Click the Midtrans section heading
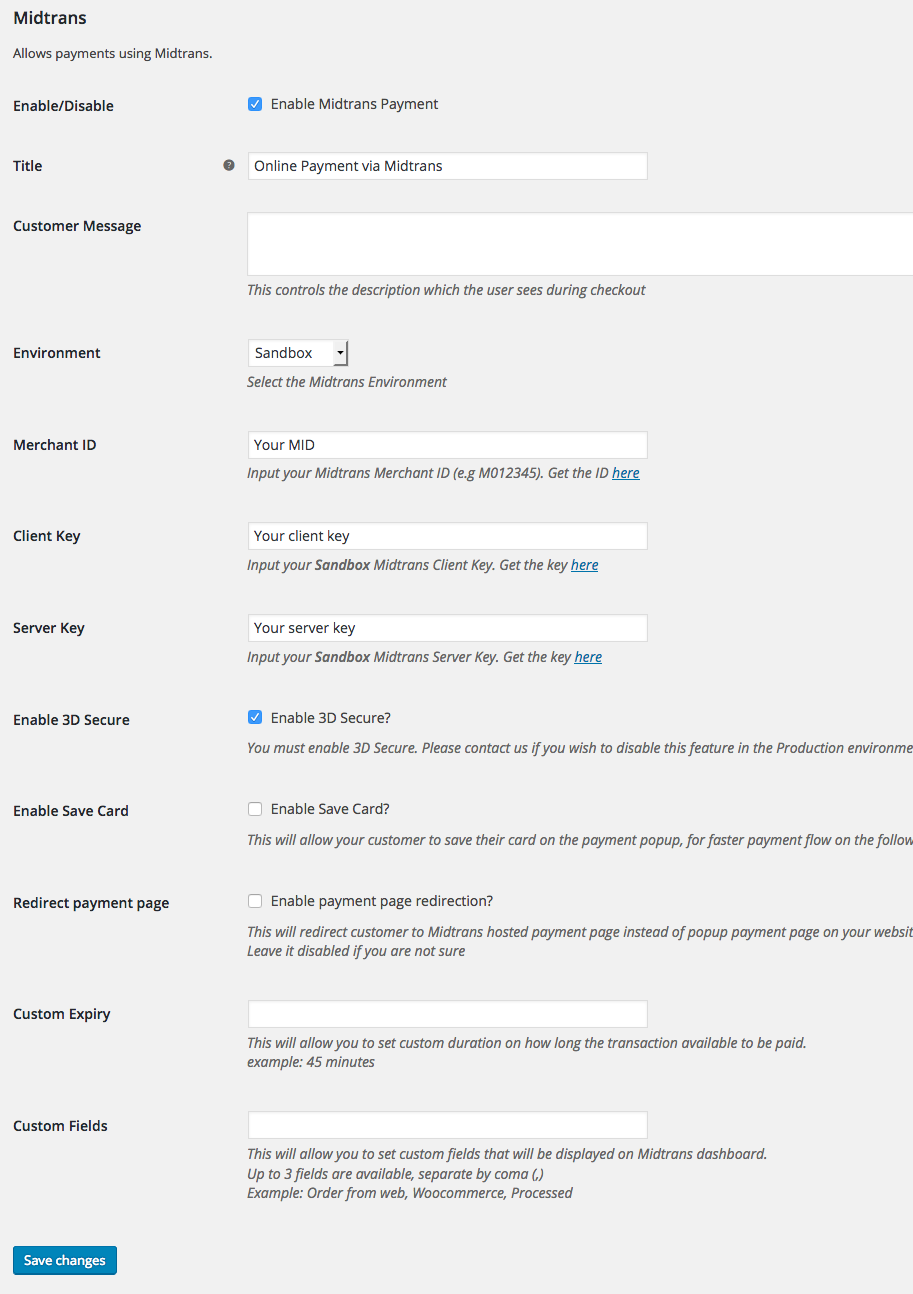The width and height of the screenshot is (913, 1294). (x=50, y=18)
